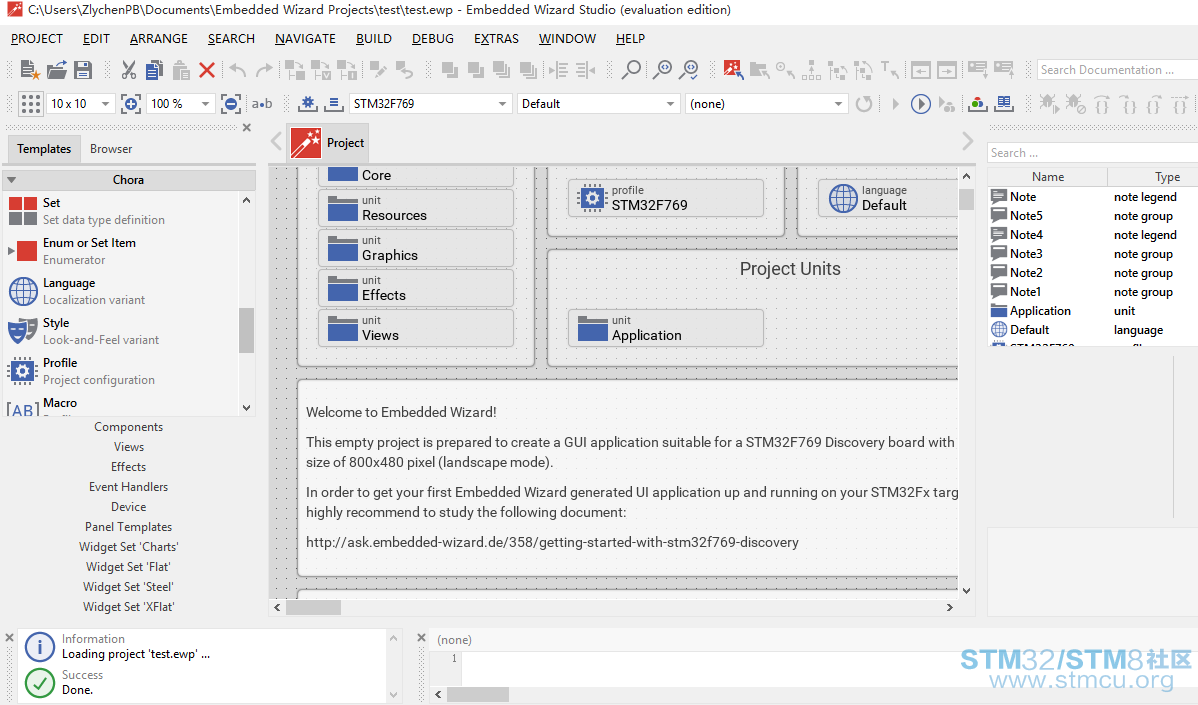Viewport: 1198px width, 705px height.
Task: Expand the Enum or Set Item arrow
Action: tap(11, 251)
